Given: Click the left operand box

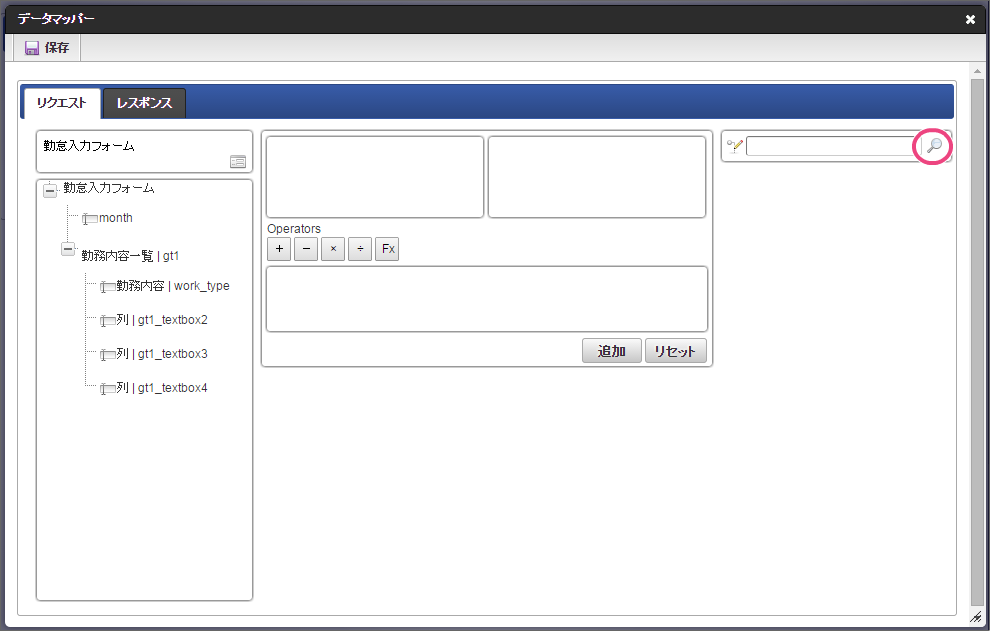Looking at the screenshot, I should click(x=375, y=177).
